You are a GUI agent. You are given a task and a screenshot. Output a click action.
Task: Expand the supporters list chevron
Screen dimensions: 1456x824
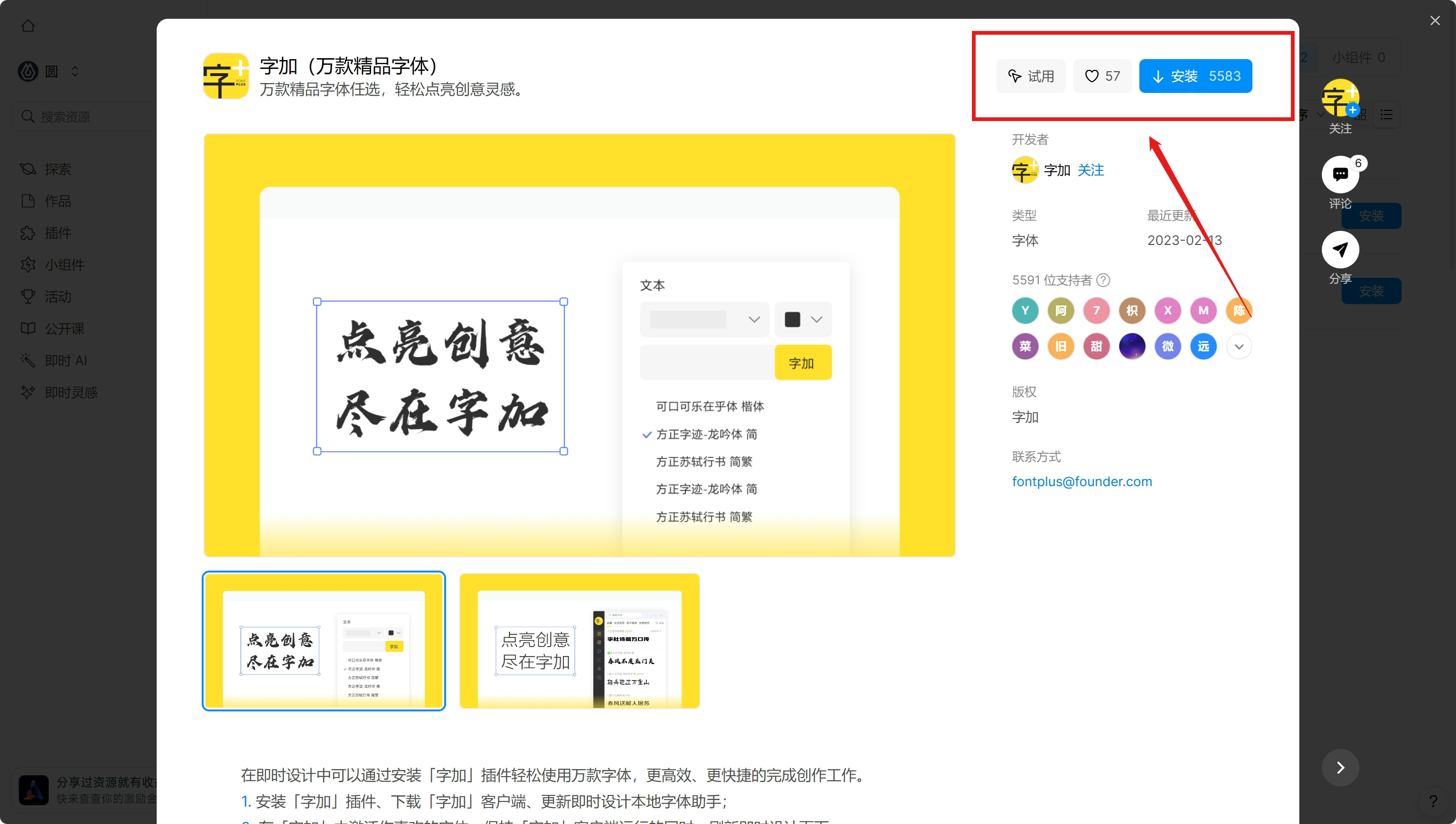[1239, 346]
